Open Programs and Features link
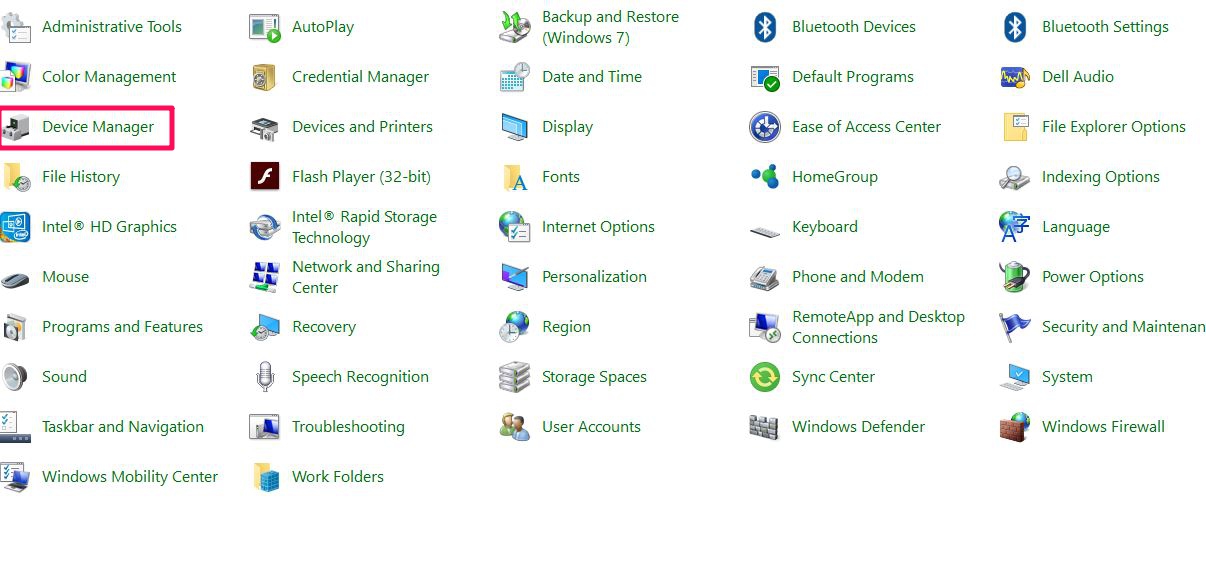The image size is (1206, 578). click(x=122, y=327)
